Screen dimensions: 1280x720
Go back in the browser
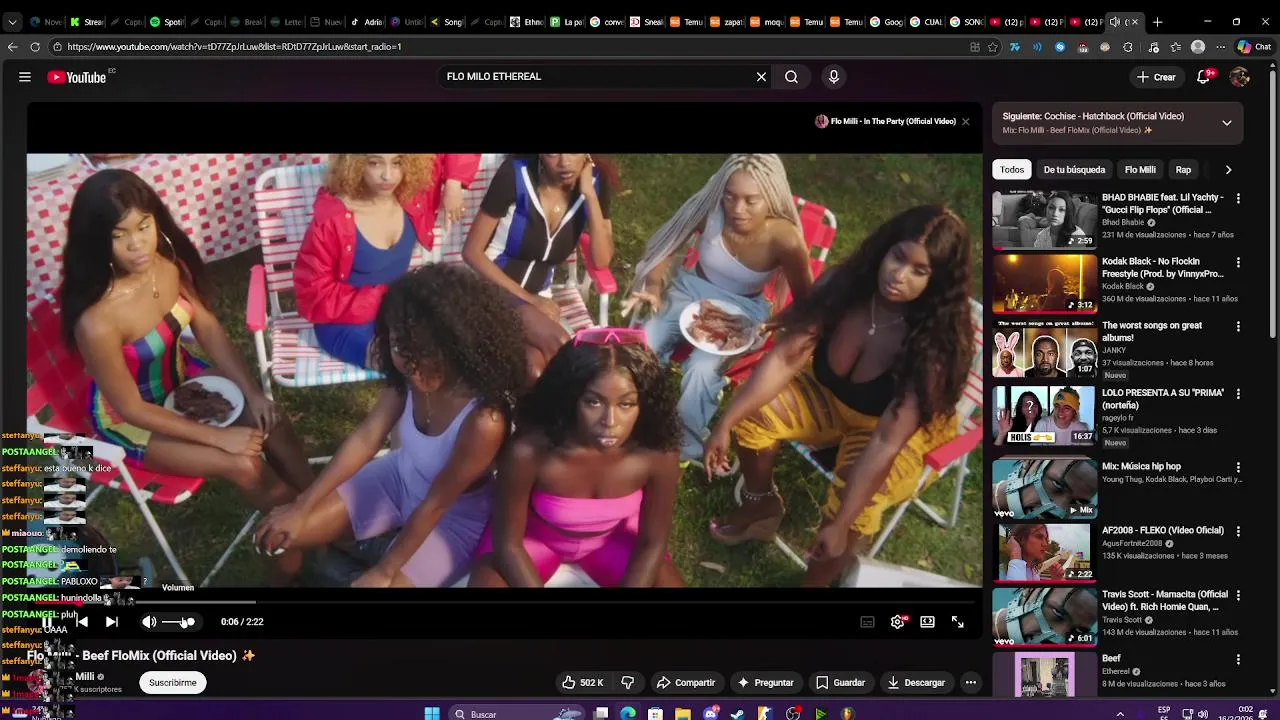[x=12, y=47]
